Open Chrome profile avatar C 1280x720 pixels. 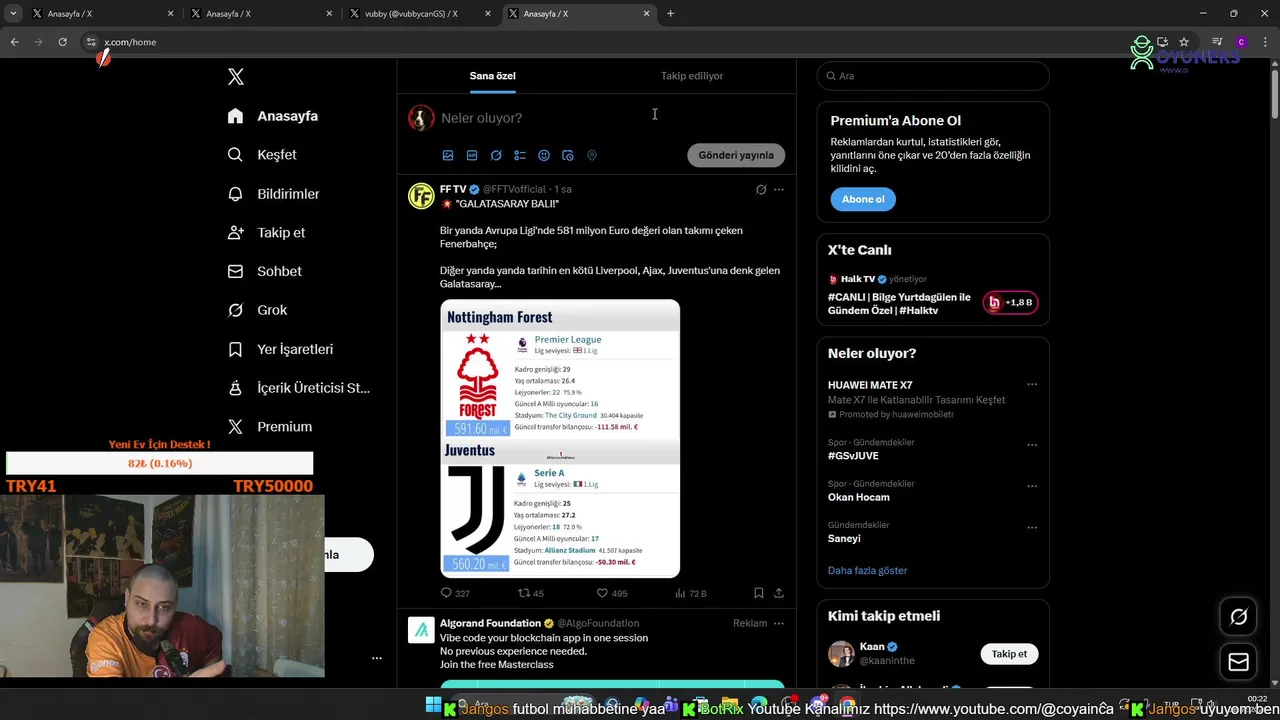(1241, 42)
